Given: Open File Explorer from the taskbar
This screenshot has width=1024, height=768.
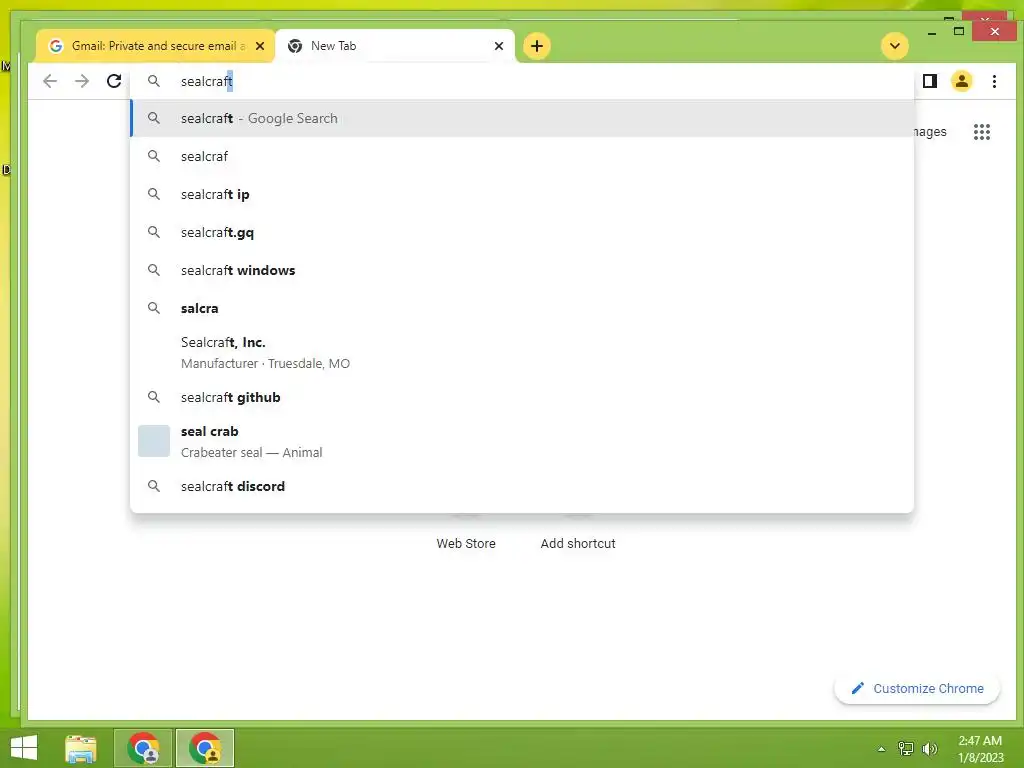Looking at the screenshot, I should coord(81,748).
